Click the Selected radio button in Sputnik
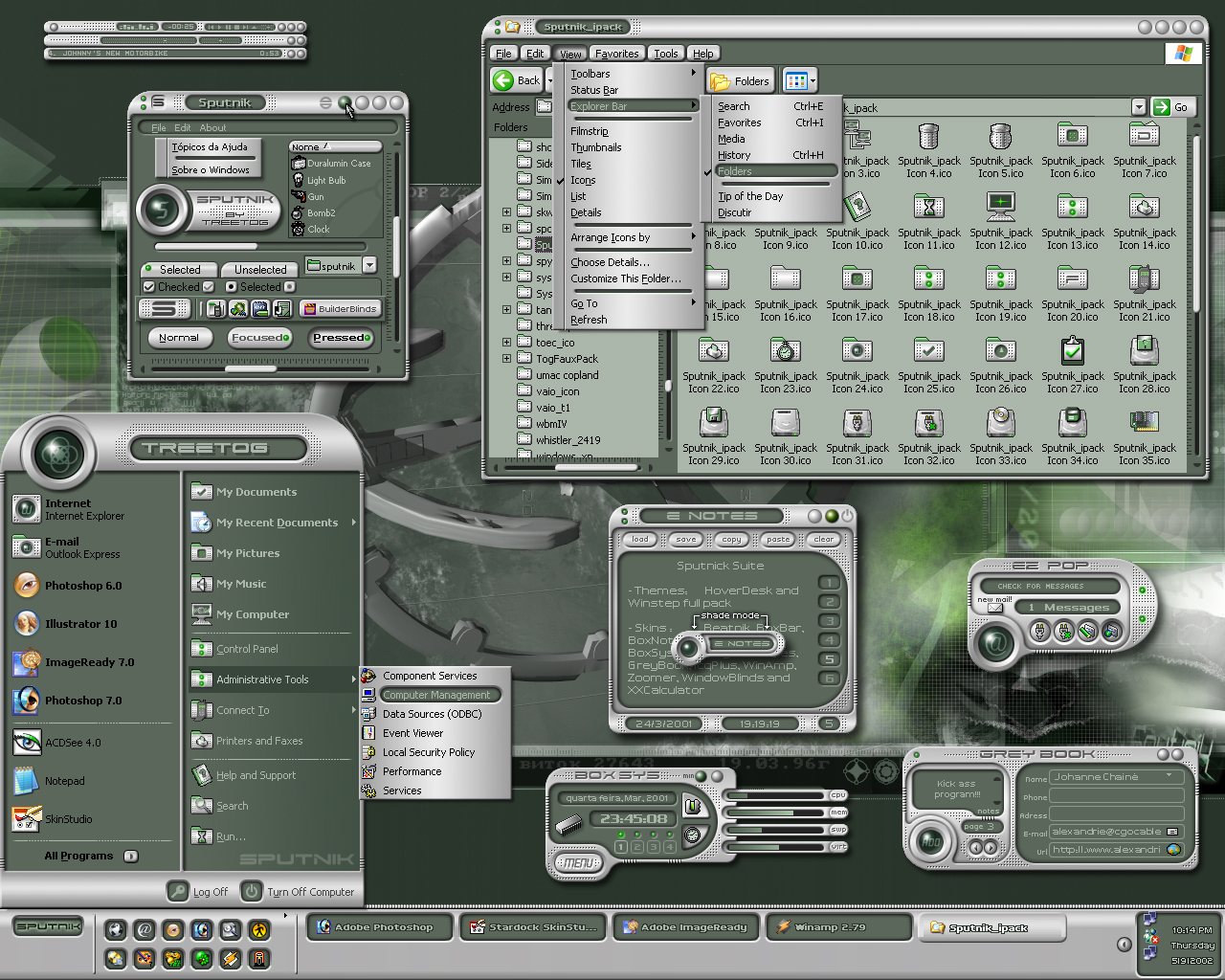1225x980 pixels. pos(231,286)
